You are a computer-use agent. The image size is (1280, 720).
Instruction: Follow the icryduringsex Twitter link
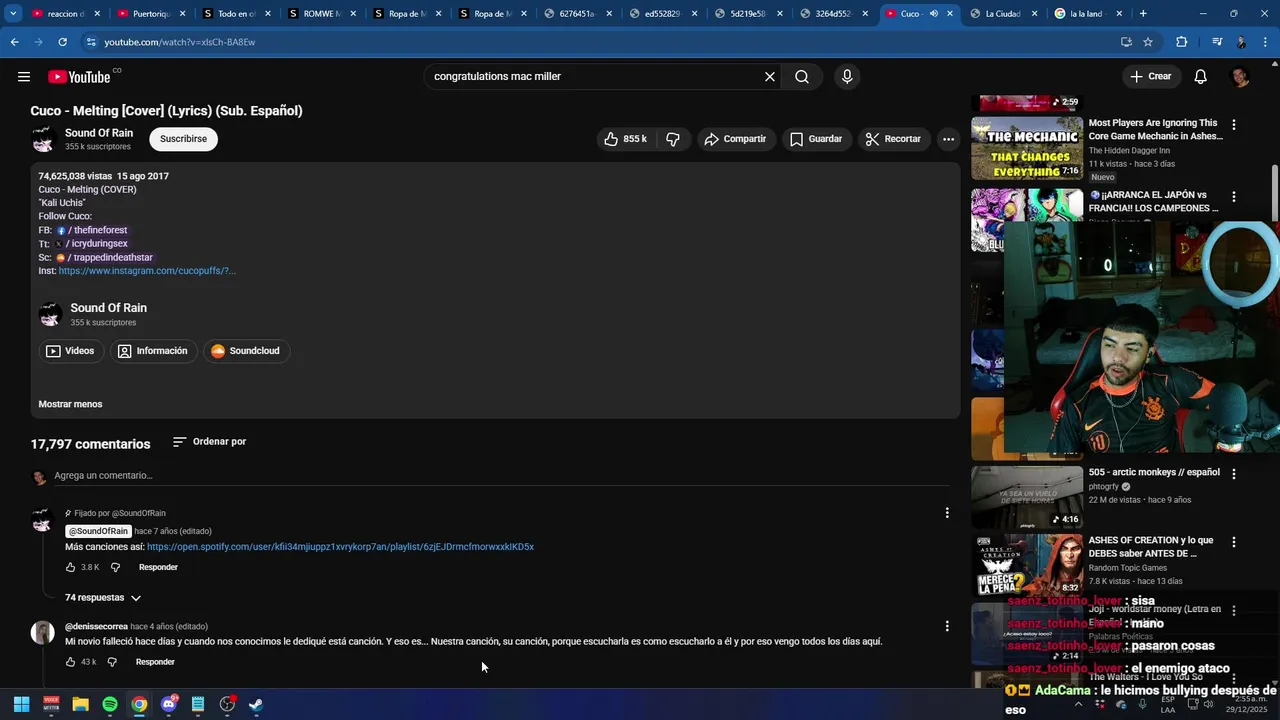91,244
